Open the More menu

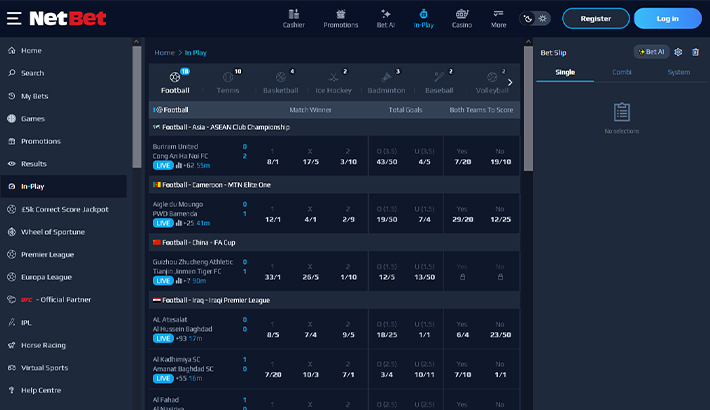click(499, 19)
